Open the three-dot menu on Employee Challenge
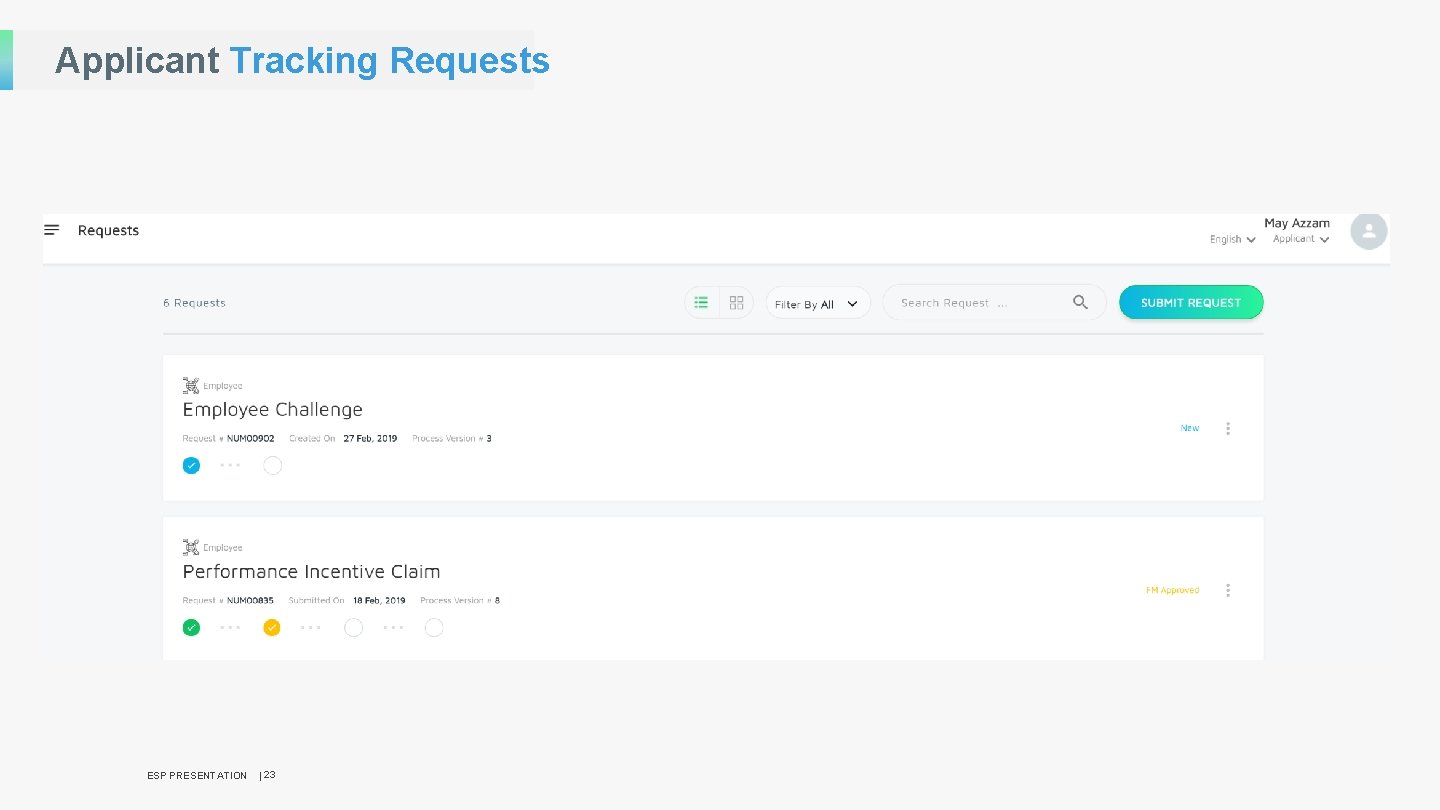Screen dimensions: 1440x810 coord(1228,428)
